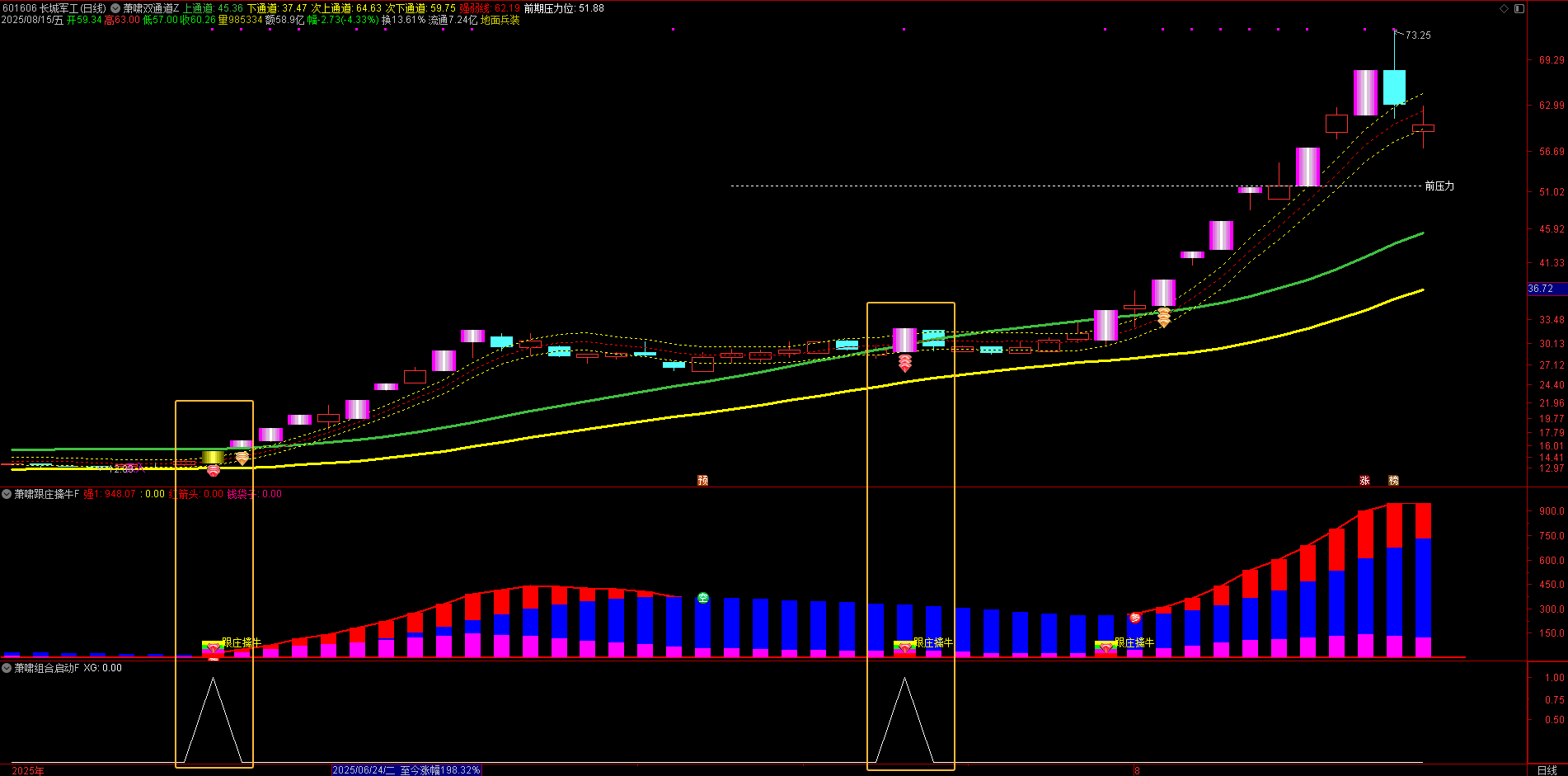Click the orange 预 forecast marker icon

tap(702, 480)
